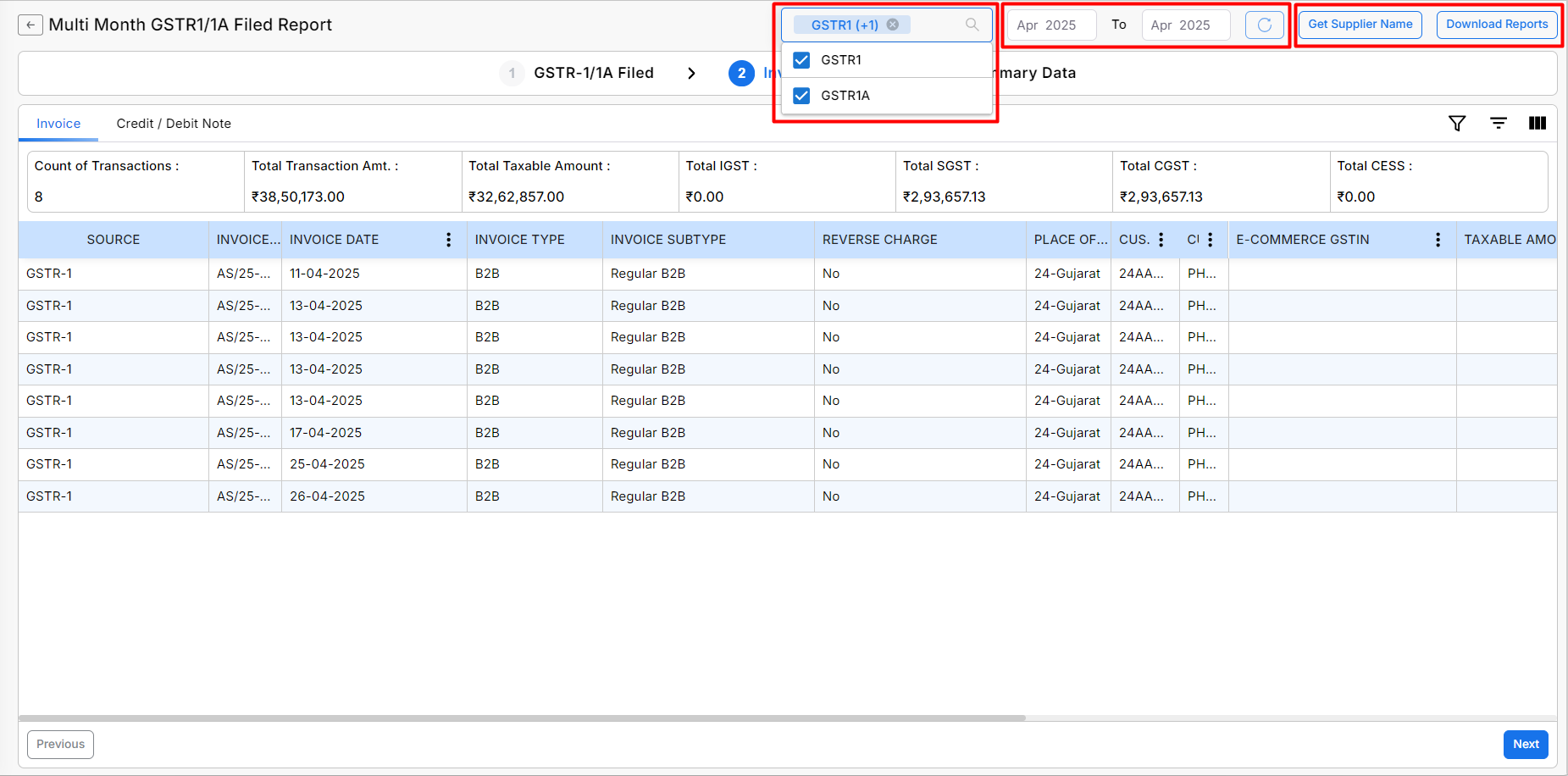Open the sort lines icon
This screenshot has height=776, width=1568.
(1498, 124)
